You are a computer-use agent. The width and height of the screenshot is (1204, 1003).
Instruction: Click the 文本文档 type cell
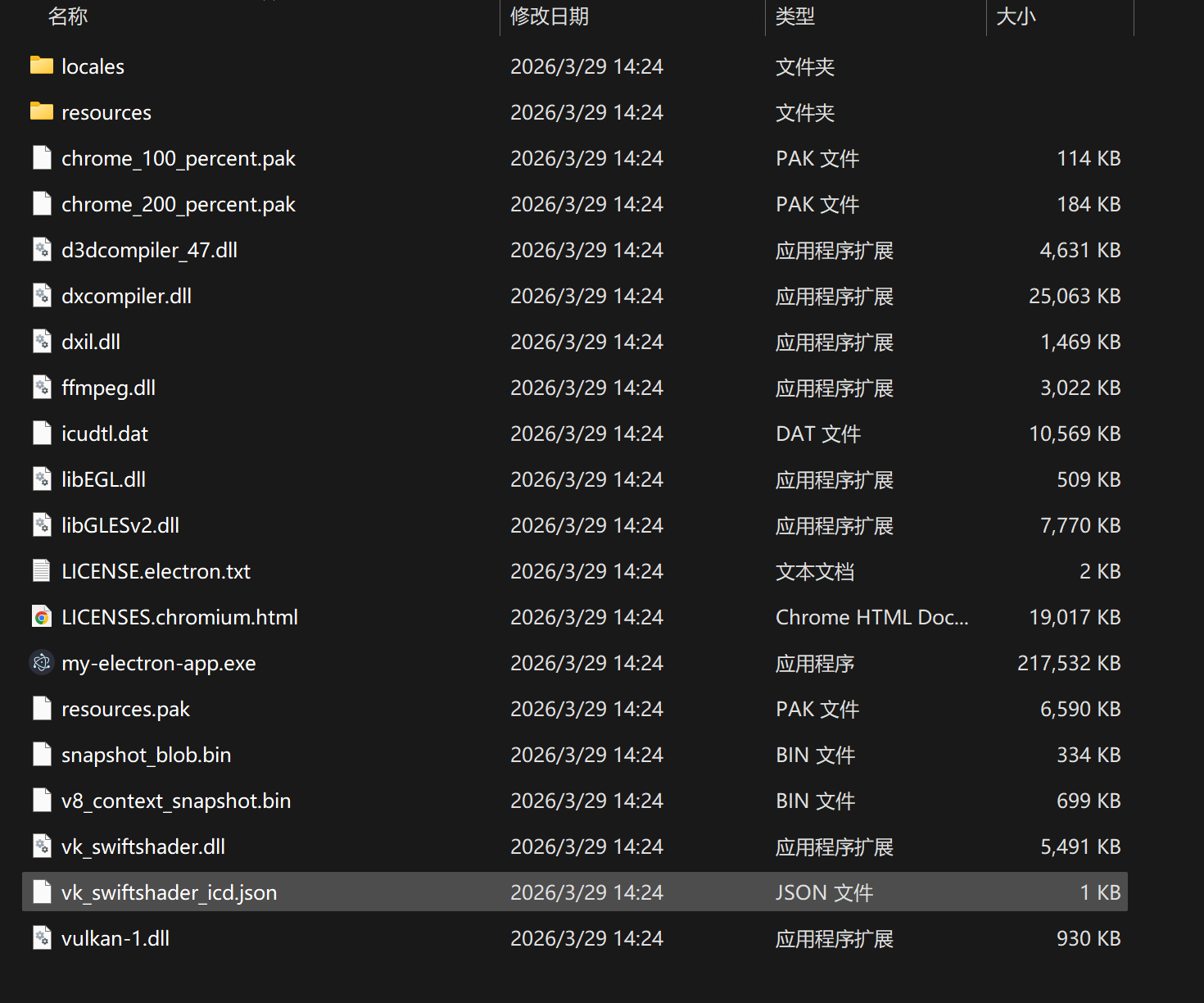pyautogui.click(x=815, y=571)
